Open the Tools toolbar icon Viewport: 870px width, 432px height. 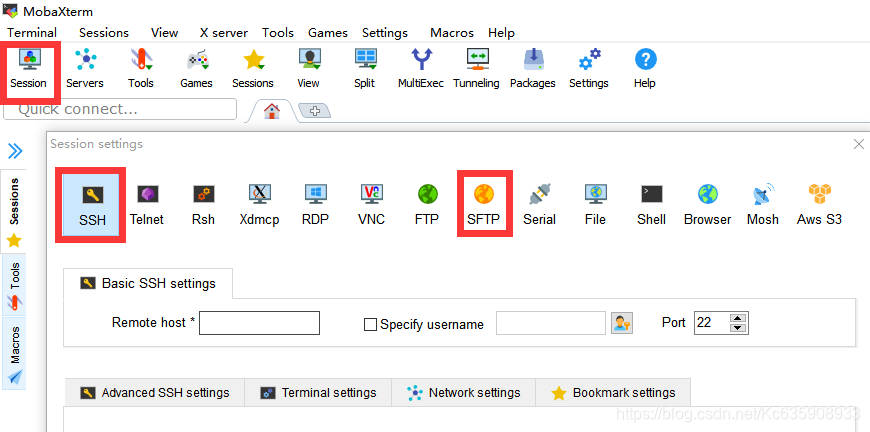click(x=140, y=69)
